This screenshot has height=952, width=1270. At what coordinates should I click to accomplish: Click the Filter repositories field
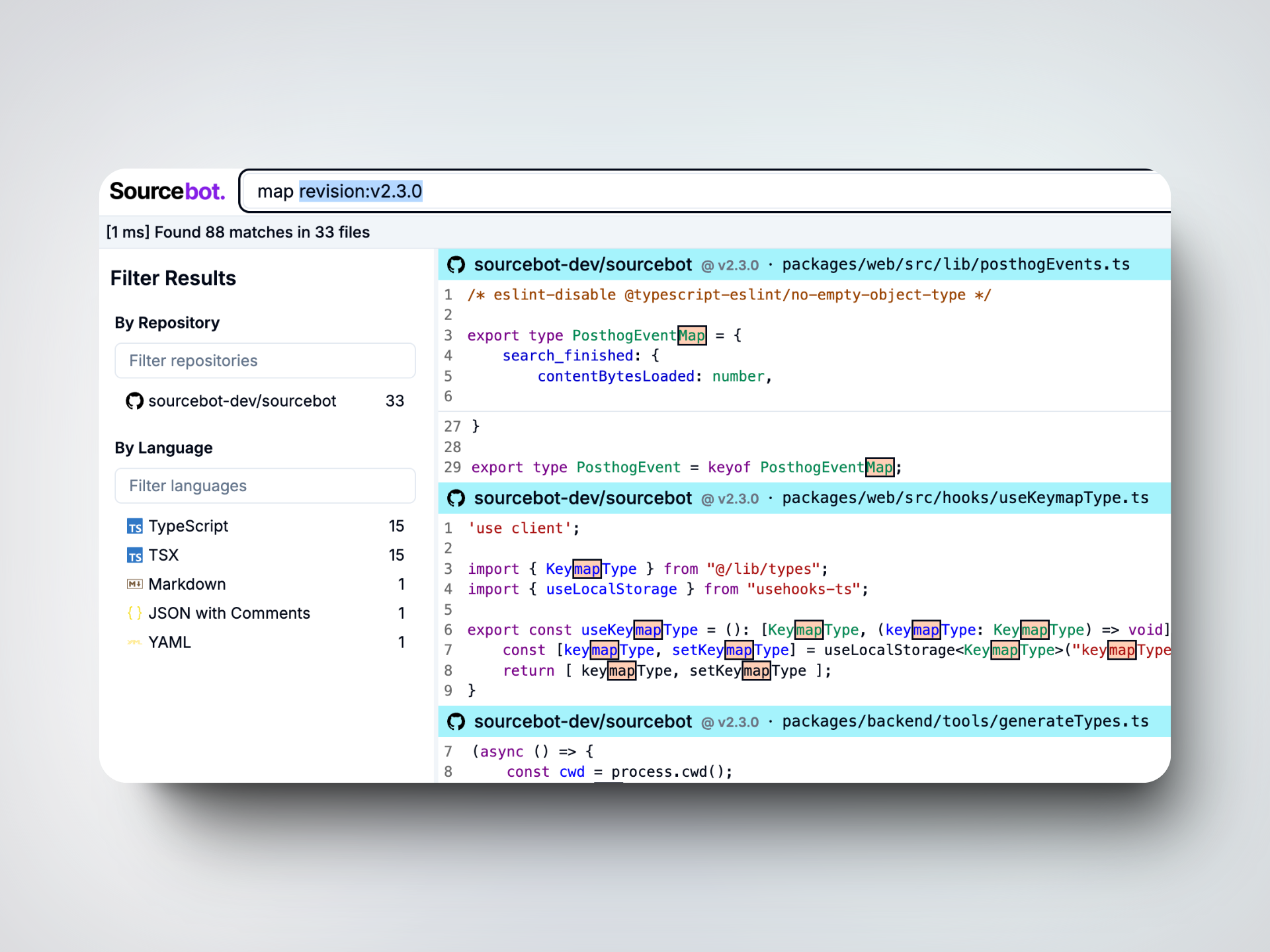click(265, 360)
